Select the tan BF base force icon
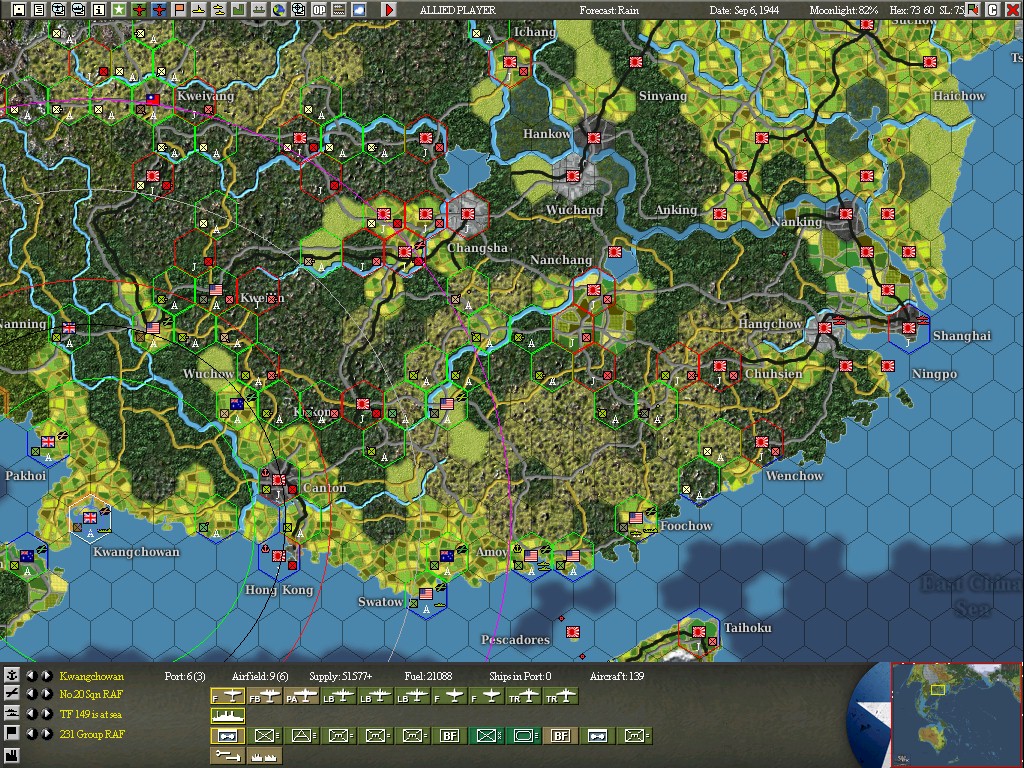The height and width of the screenshot is (768, 1024). click(x=560, y=735)
